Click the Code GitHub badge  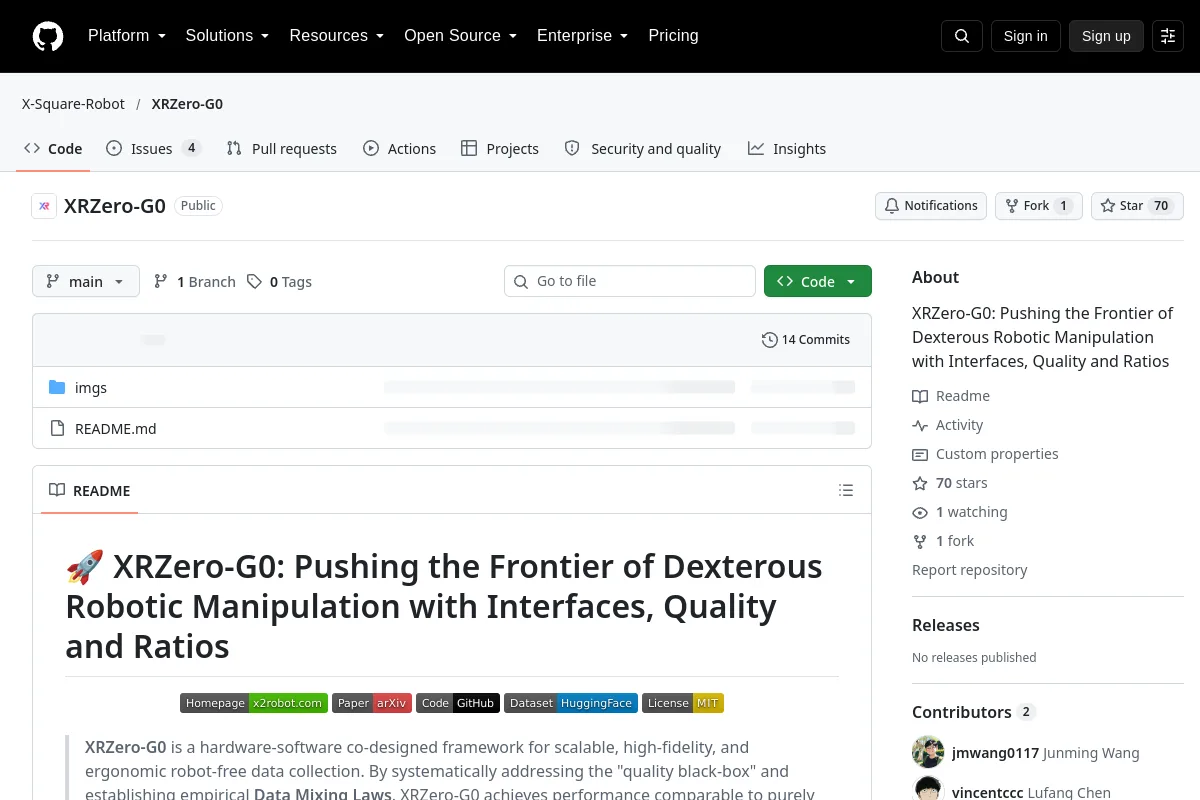pos(458,703)
